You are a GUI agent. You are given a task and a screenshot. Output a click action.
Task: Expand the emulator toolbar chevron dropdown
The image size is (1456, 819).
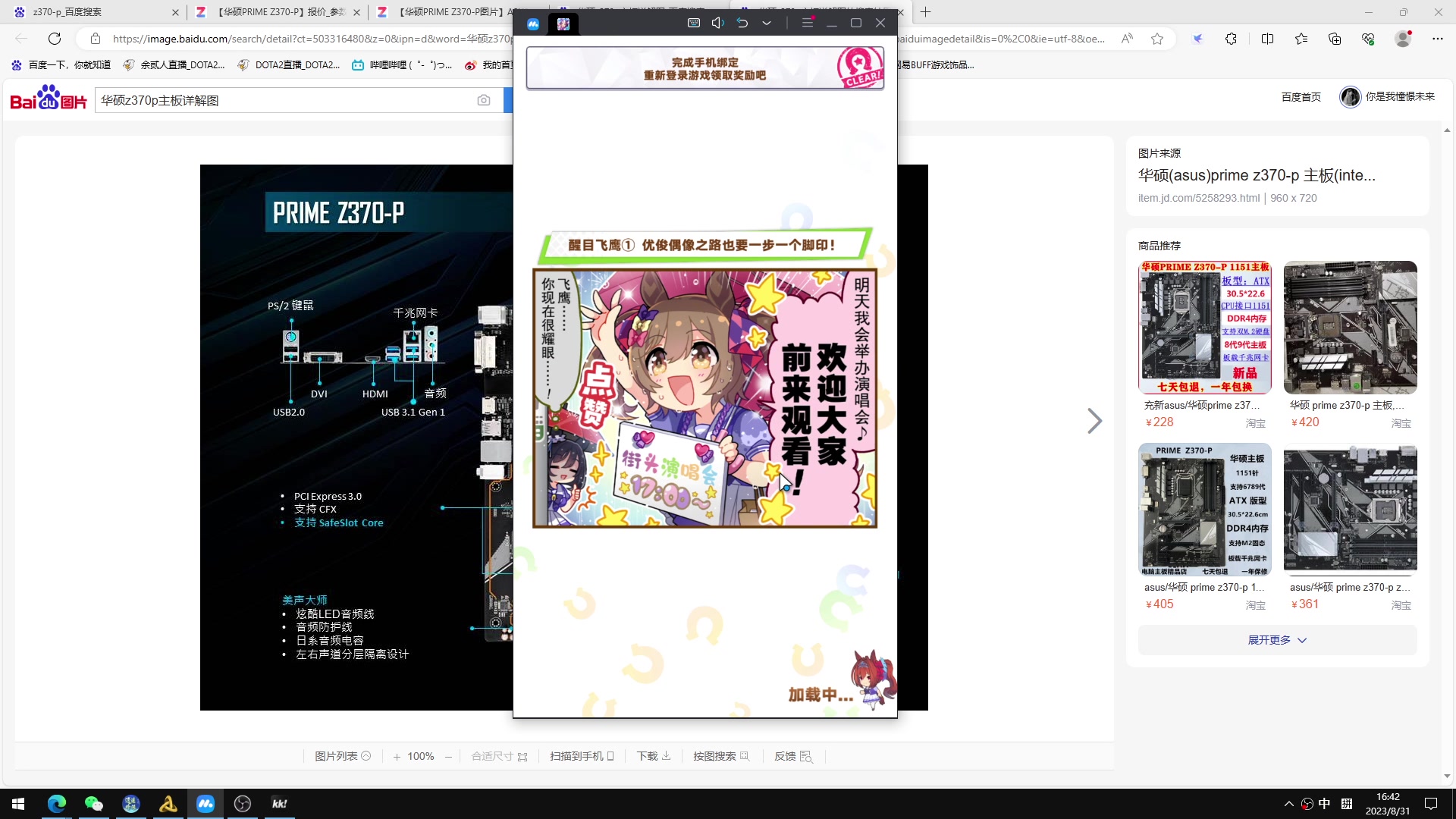(x=767, y=23)
